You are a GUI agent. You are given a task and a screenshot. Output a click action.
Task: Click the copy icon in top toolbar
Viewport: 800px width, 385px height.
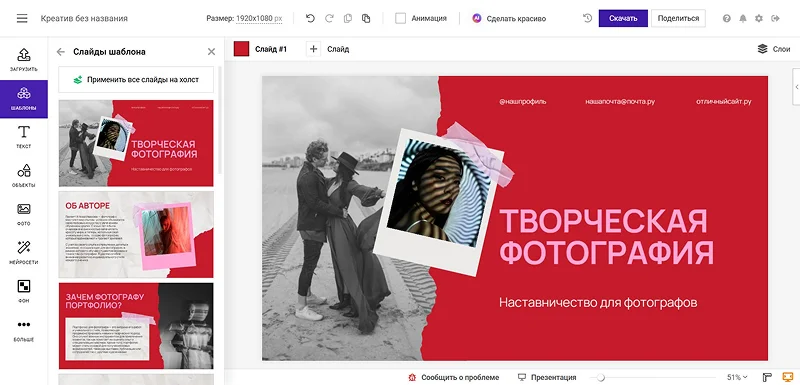click(348, 18)
